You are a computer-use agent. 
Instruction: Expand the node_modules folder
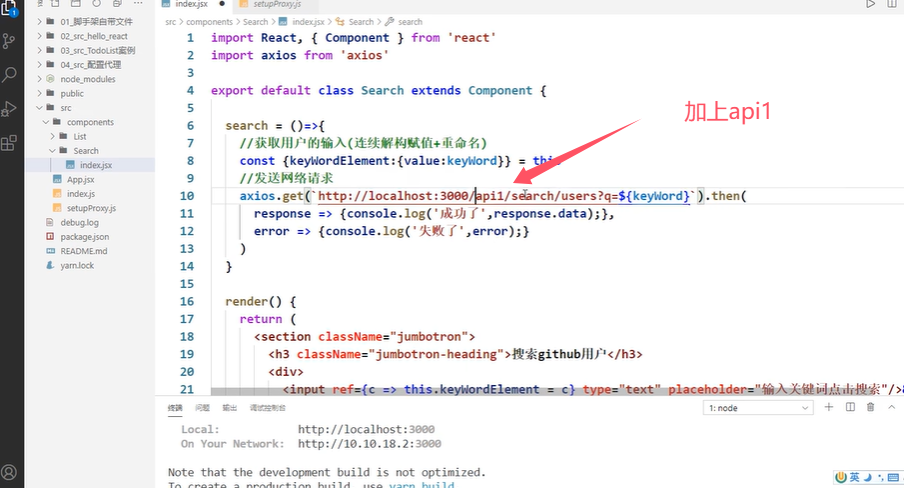click(x=89, y=79)
